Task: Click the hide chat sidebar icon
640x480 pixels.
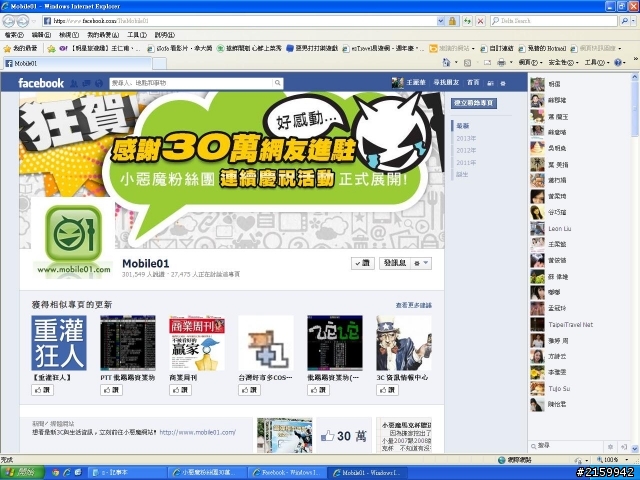Action: (624, 447)
